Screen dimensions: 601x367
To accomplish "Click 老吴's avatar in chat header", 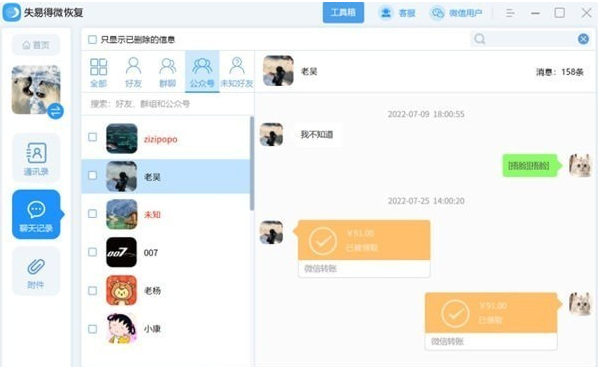I will click(278, 71).
